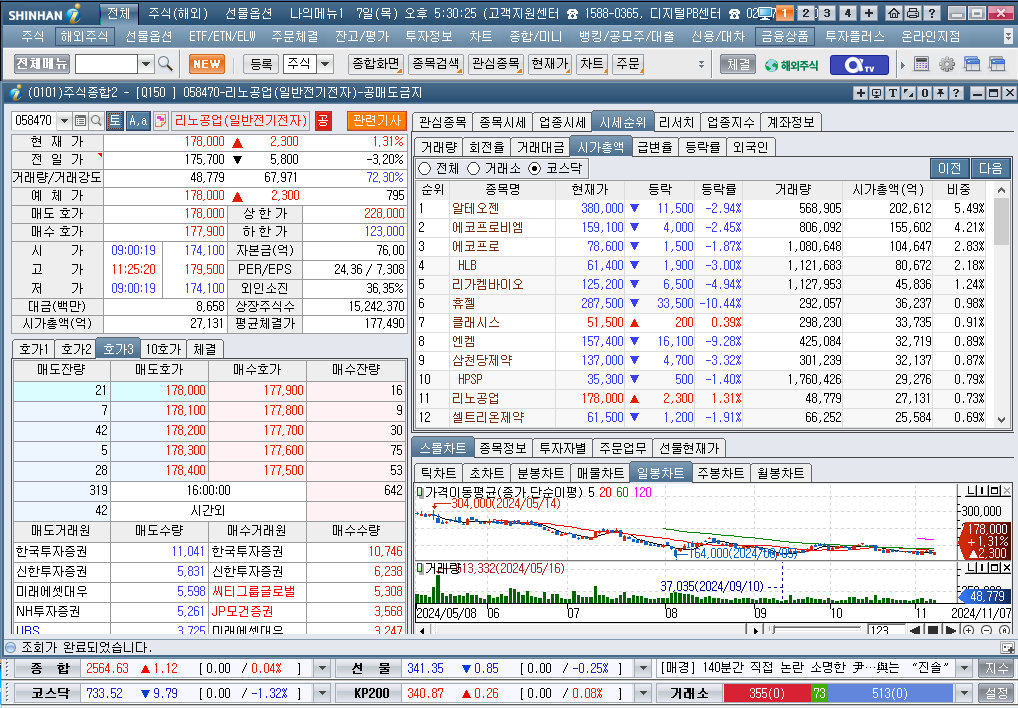Expand the 선물 ticker dropdown
Screen dimensions: 1018x708
pyautogui.click(x=643, y=668)
